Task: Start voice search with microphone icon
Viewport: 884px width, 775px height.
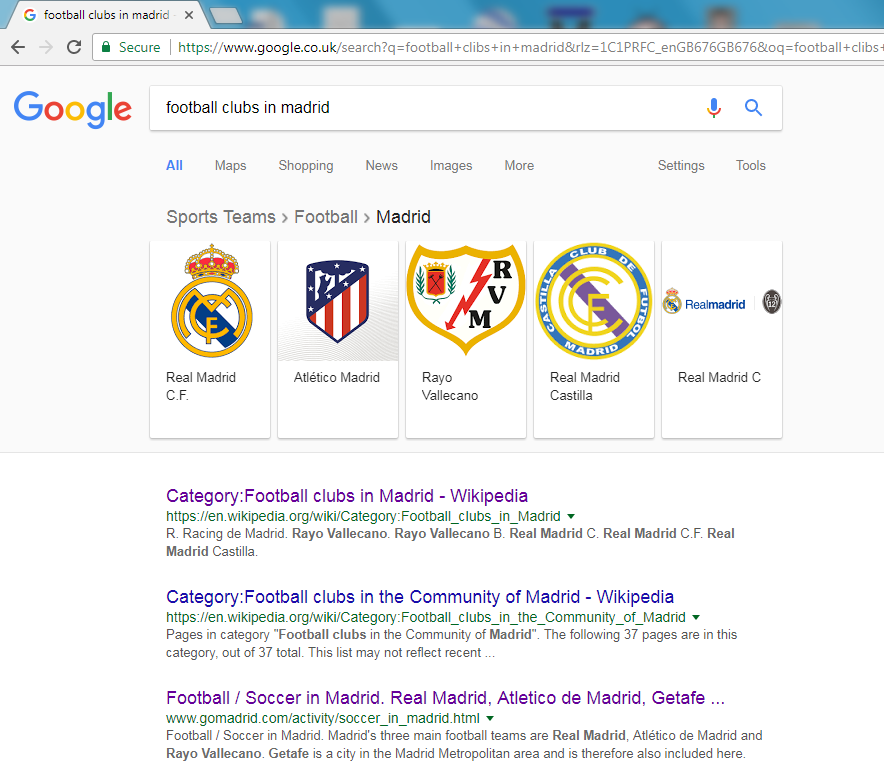Action: coord(714,107)
